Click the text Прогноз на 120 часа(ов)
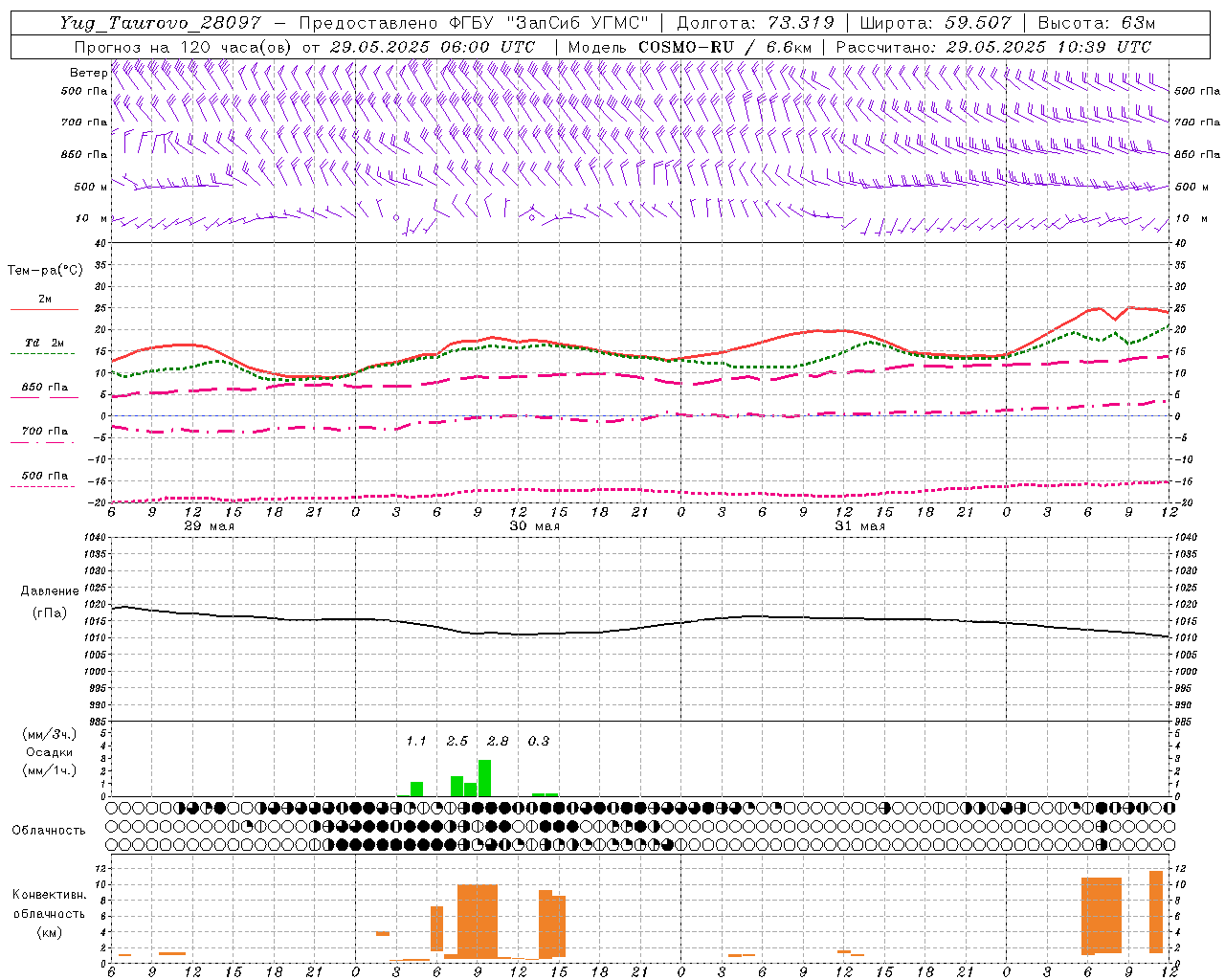Image resolution: width=1225 pixels, height=980 pixels. coord(183,47)
